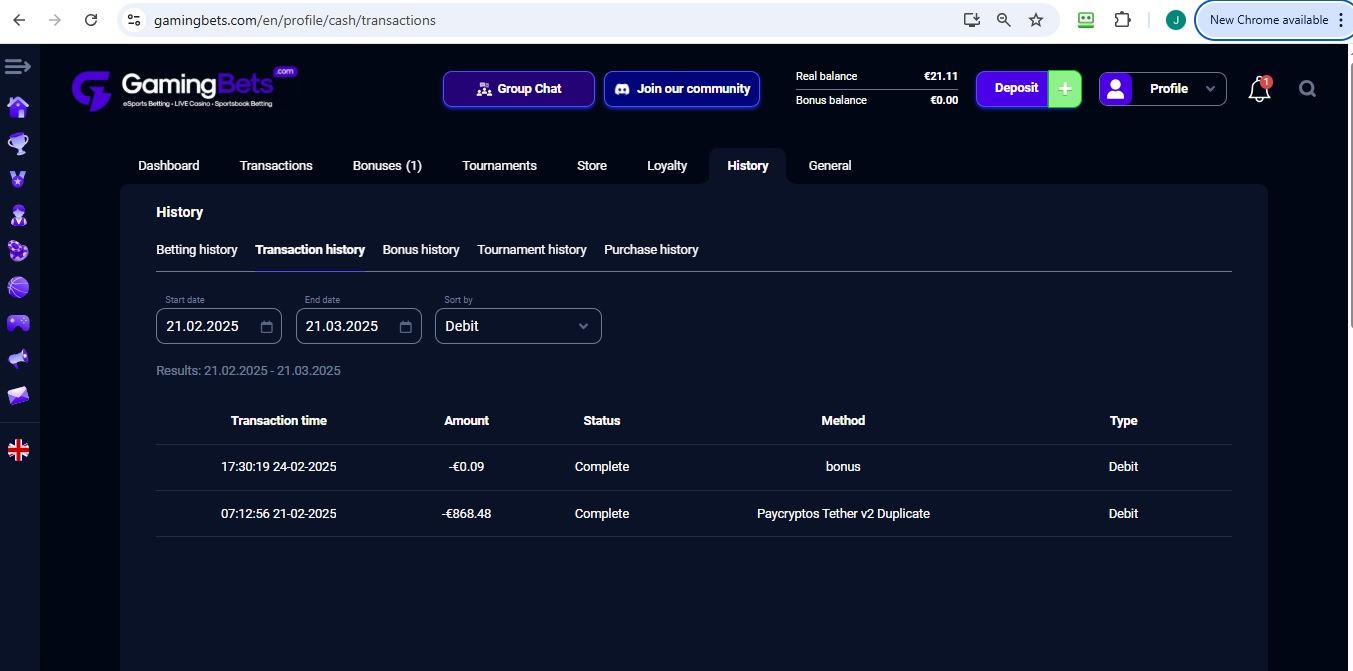Viewport: 1353px width, 671px height.
Task: Bookmark this page with the star icon
Action: 1036,20
